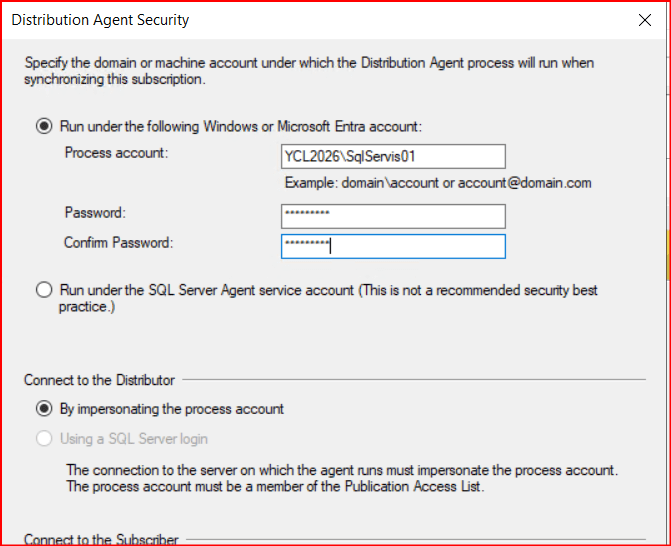Click the "Password:" label text
This screenshot has width=671, height=546.
96,213
